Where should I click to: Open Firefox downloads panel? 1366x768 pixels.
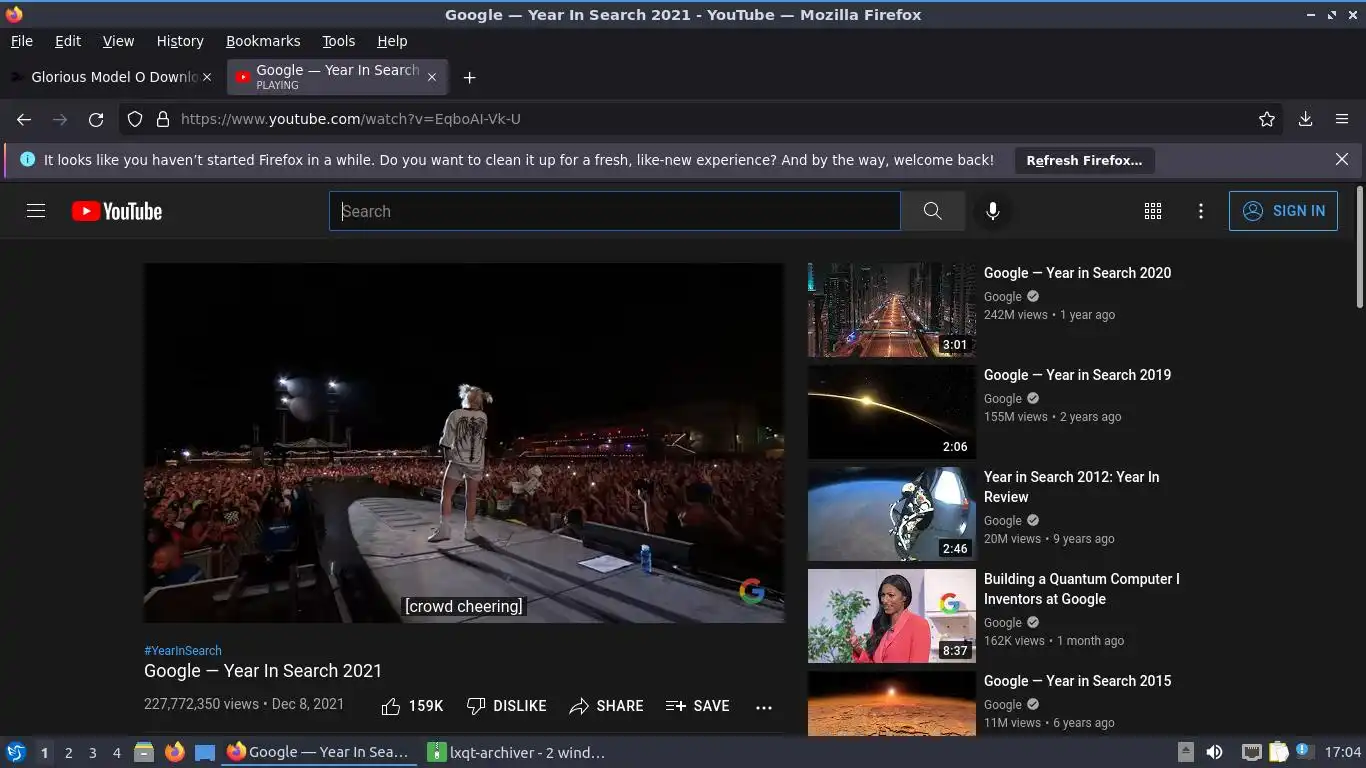1305,119
